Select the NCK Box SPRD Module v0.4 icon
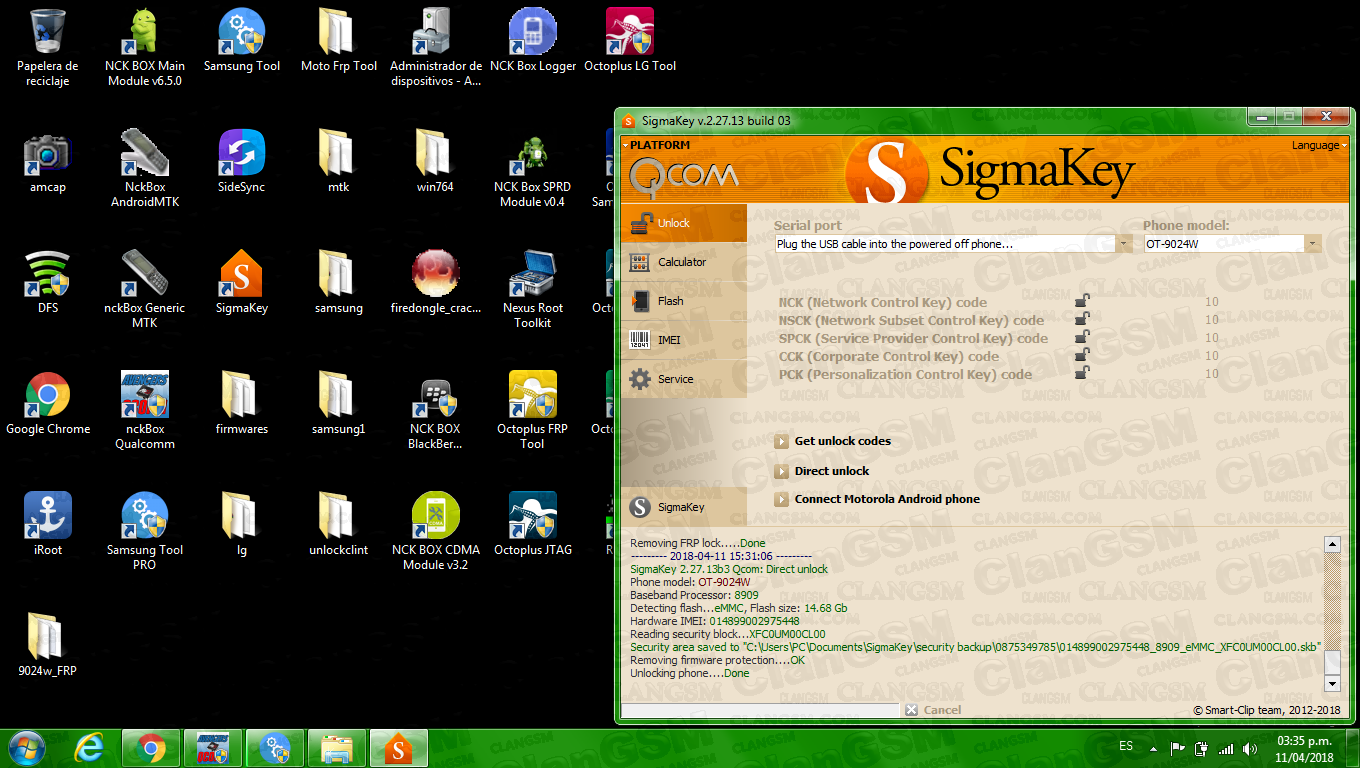This screenshot has width=1360, height=768. point(533,169)
